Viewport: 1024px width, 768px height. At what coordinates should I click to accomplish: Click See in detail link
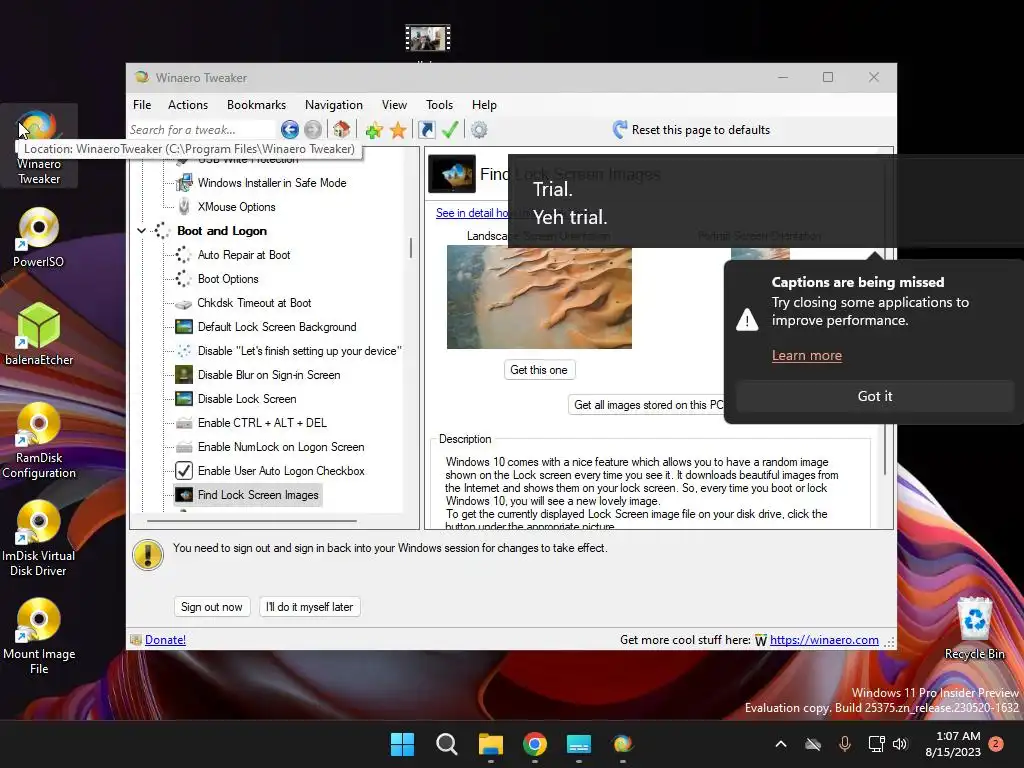pos(472,213)
